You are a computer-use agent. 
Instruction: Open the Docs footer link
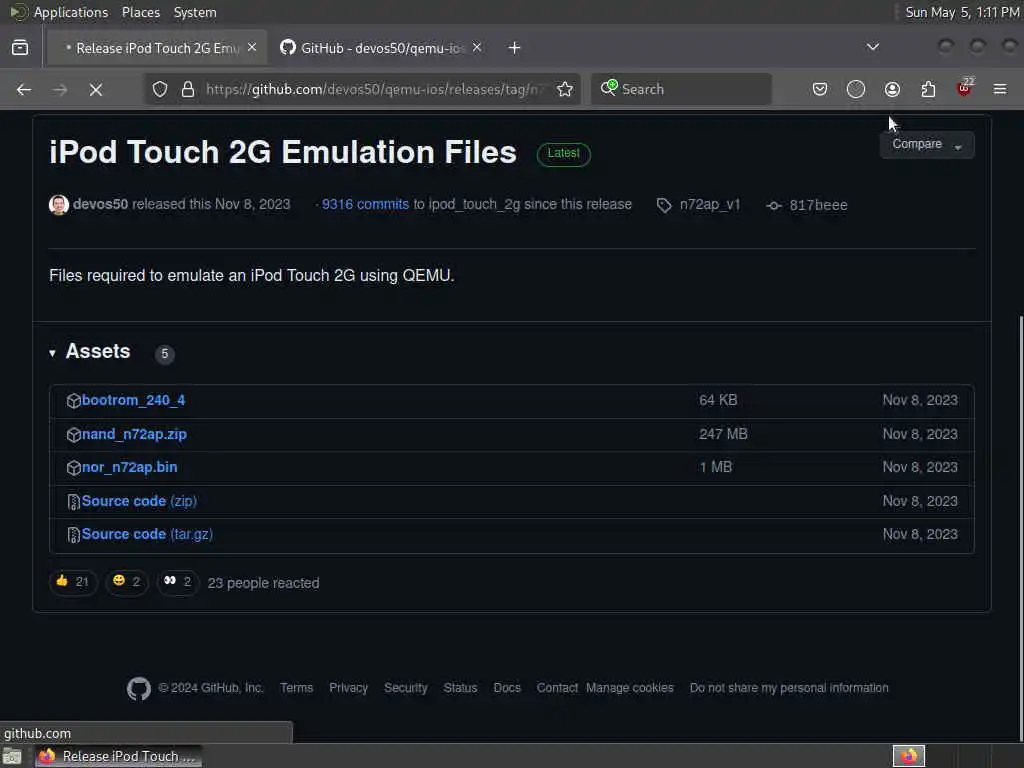(507, 688)
